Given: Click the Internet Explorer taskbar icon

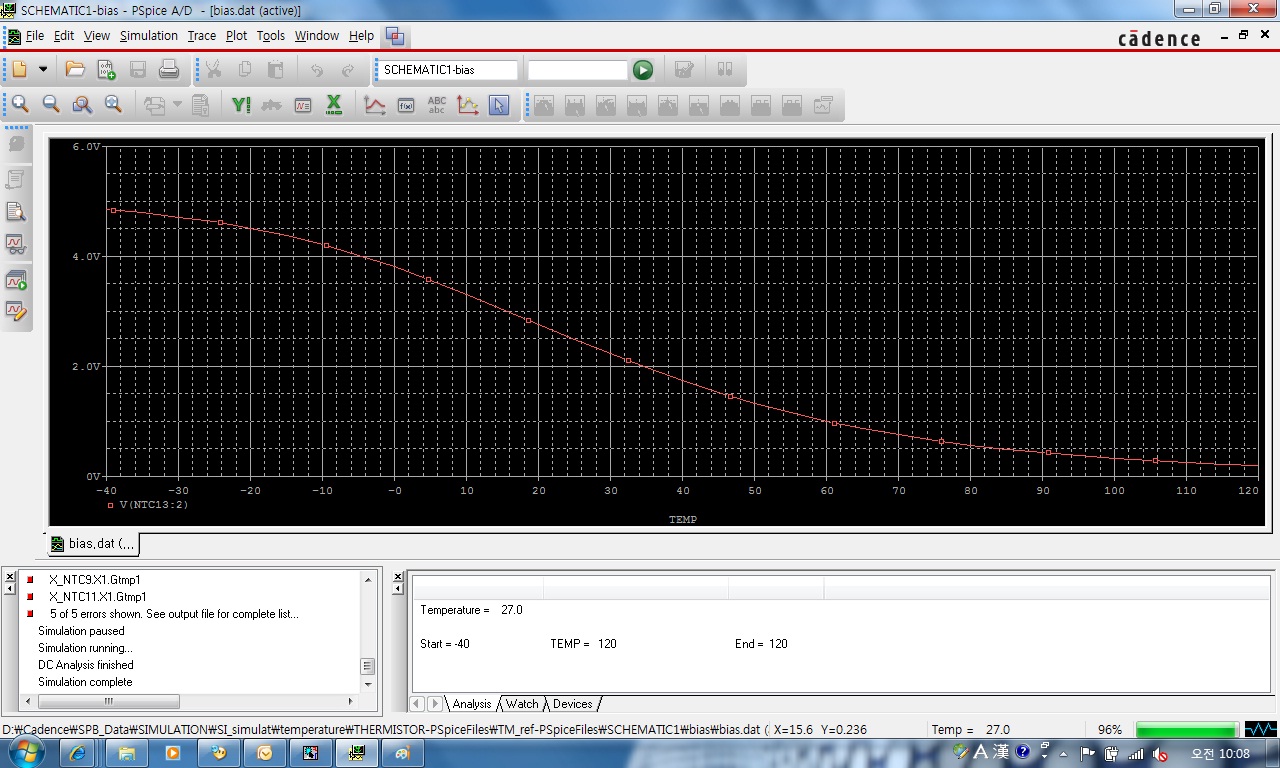Looking at the screenshot, I should tap(77, 753).
